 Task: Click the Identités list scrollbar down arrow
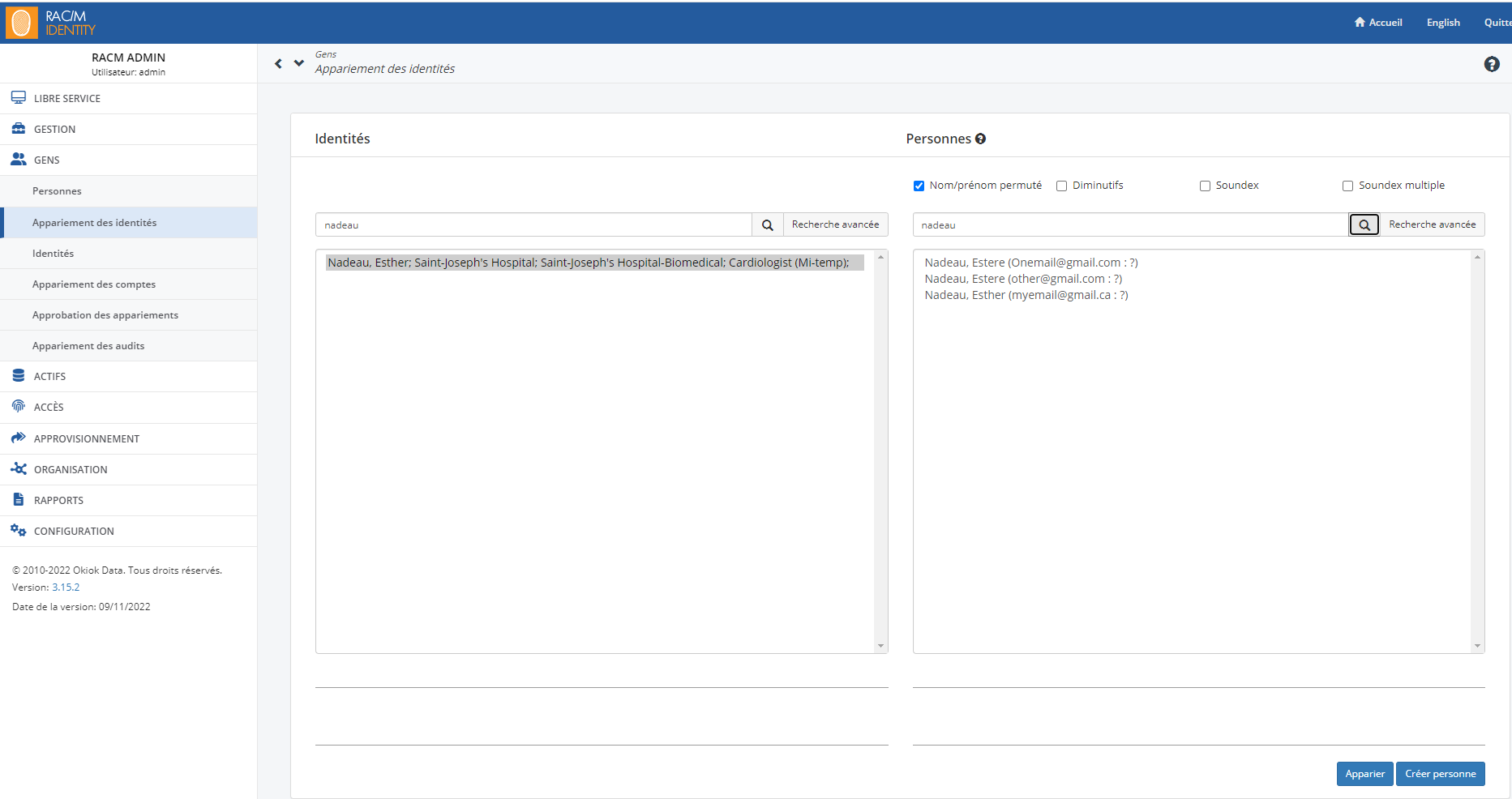click(x=880, y=646)
